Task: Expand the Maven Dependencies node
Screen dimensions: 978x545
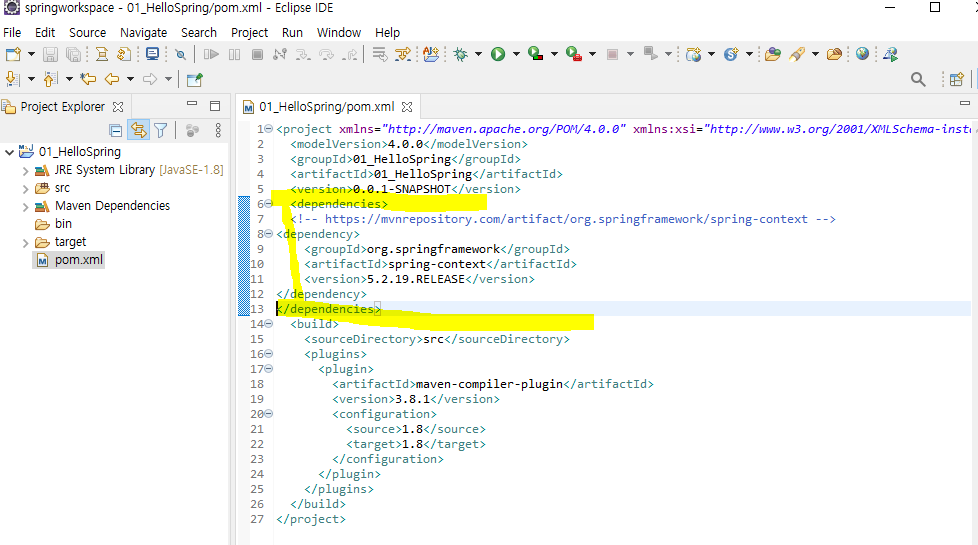Action: coord(26,206)
